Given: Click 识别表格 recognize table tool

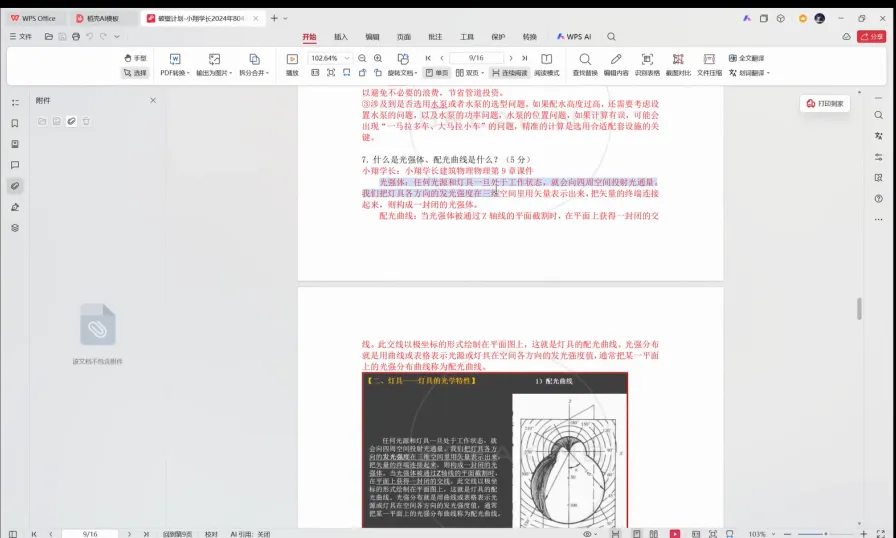Looking at the screenshot, I should click(x=647, y=66).
